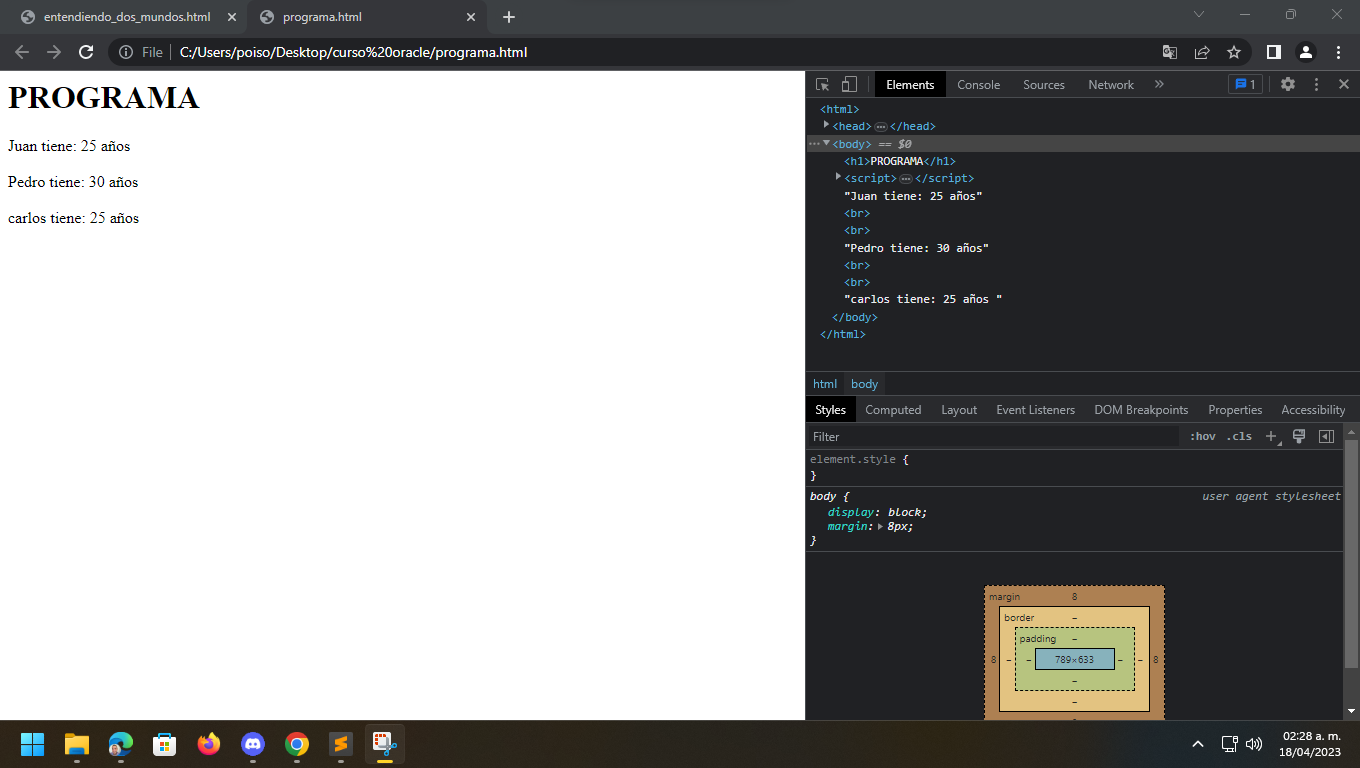The image size is (1360, 768).
Task: Select "carlos tiene: 25 años" text node
Action: (x=923, y=299)
